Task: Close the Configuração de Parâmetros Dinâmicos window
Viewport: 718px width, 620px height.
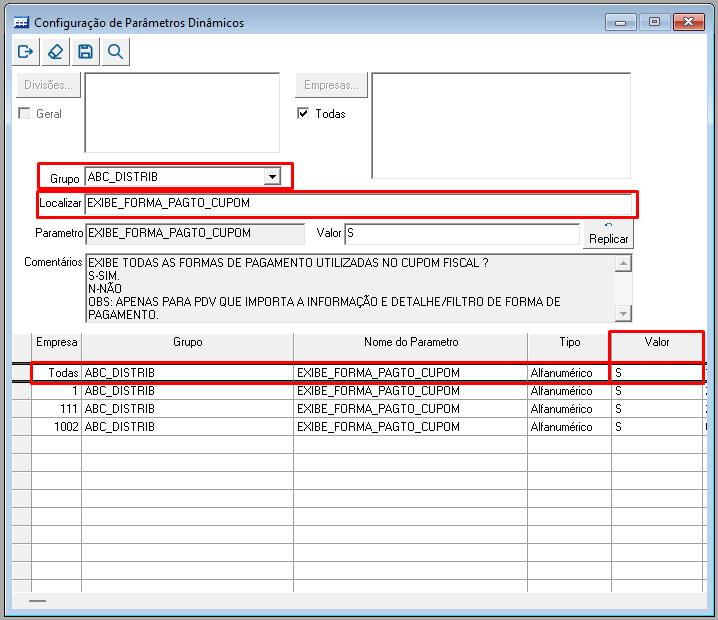Action: pyautogui.click(x=688, y=22)
